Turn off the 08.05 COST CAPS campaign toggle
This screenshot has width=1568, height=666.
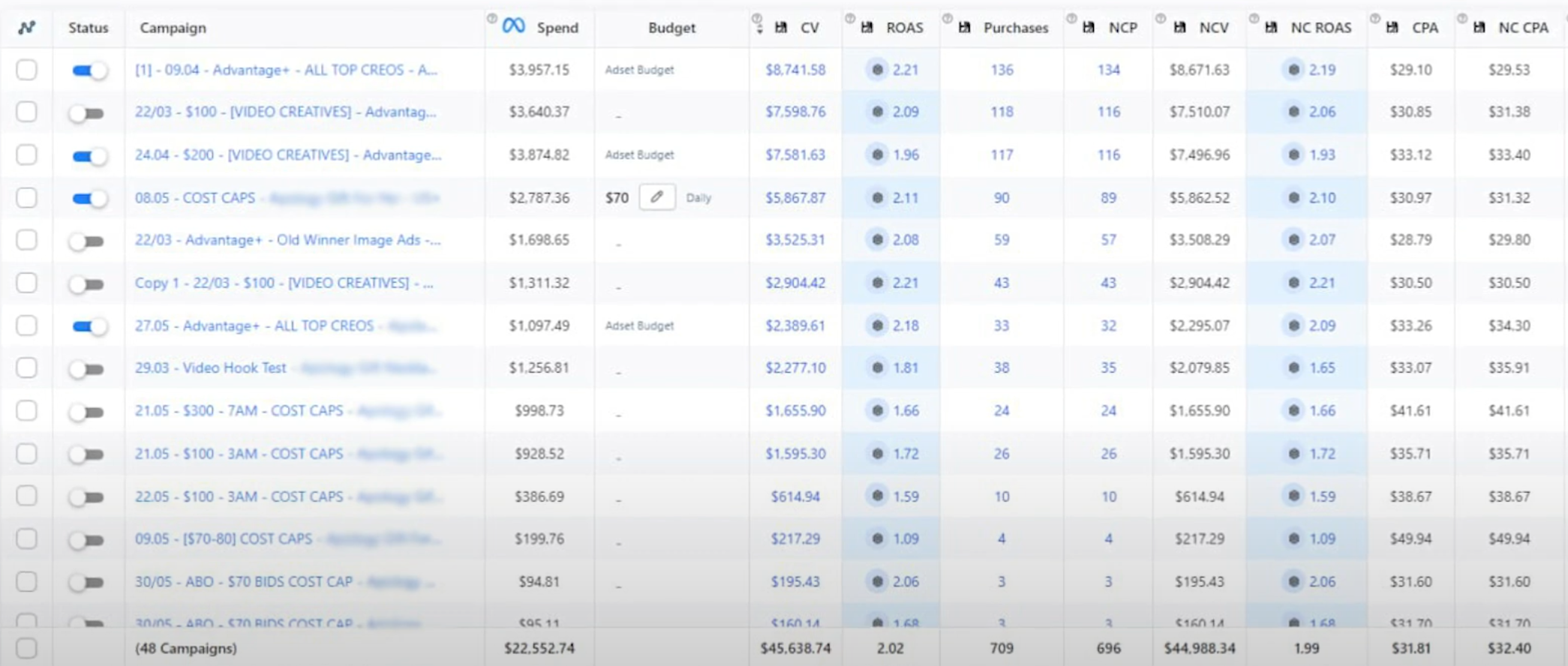[x=89, y=198]
